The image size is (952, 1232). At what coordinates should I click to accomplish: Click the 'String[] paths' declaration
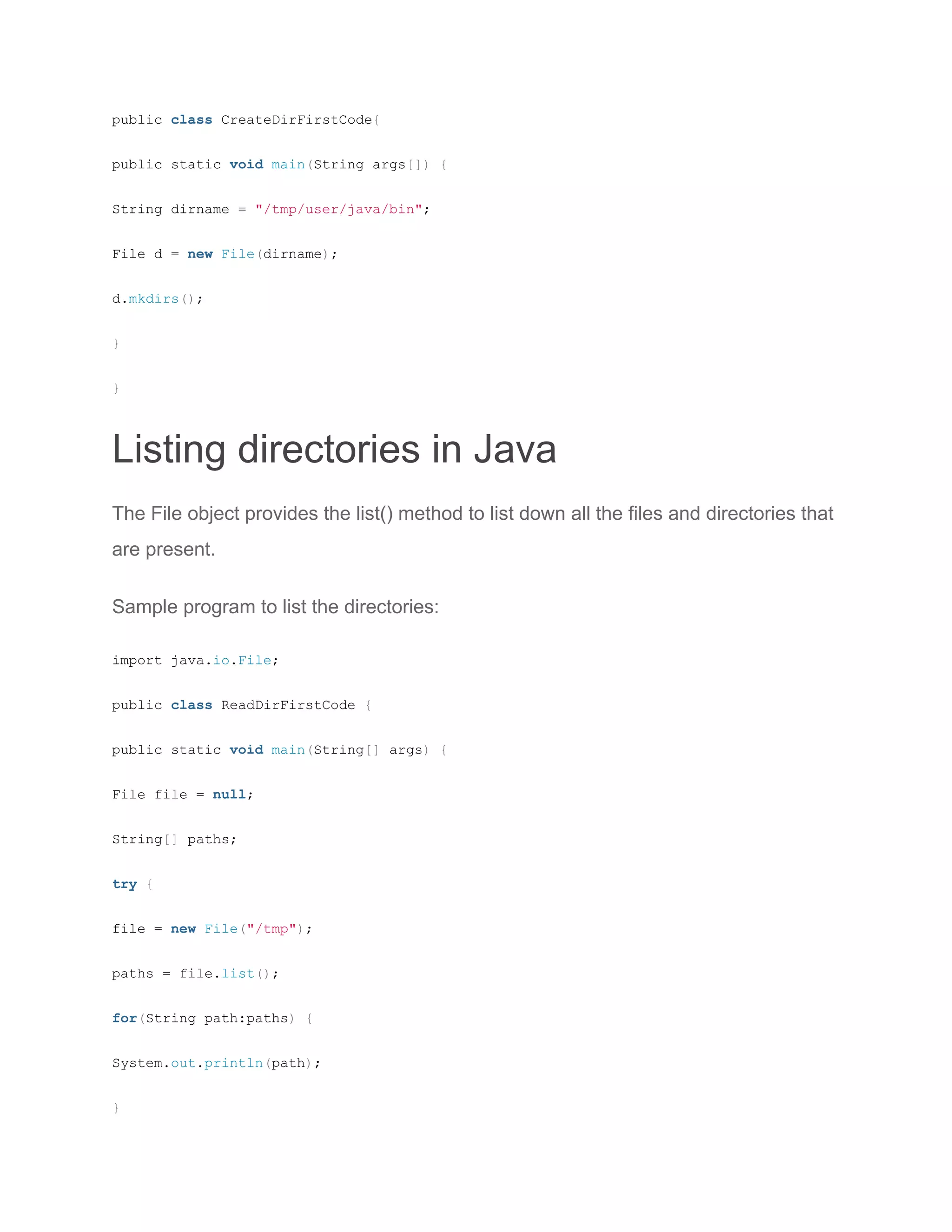pyautogui.click(x=174, y=839)
